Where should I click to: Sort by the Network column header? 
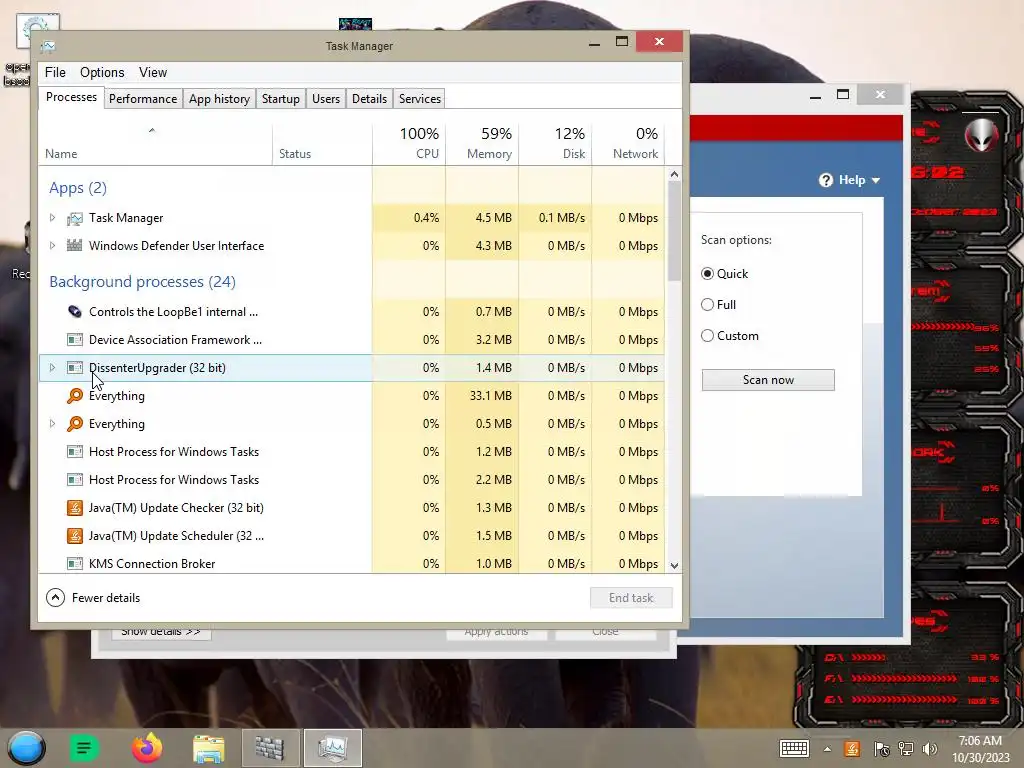tap(628, 143)
